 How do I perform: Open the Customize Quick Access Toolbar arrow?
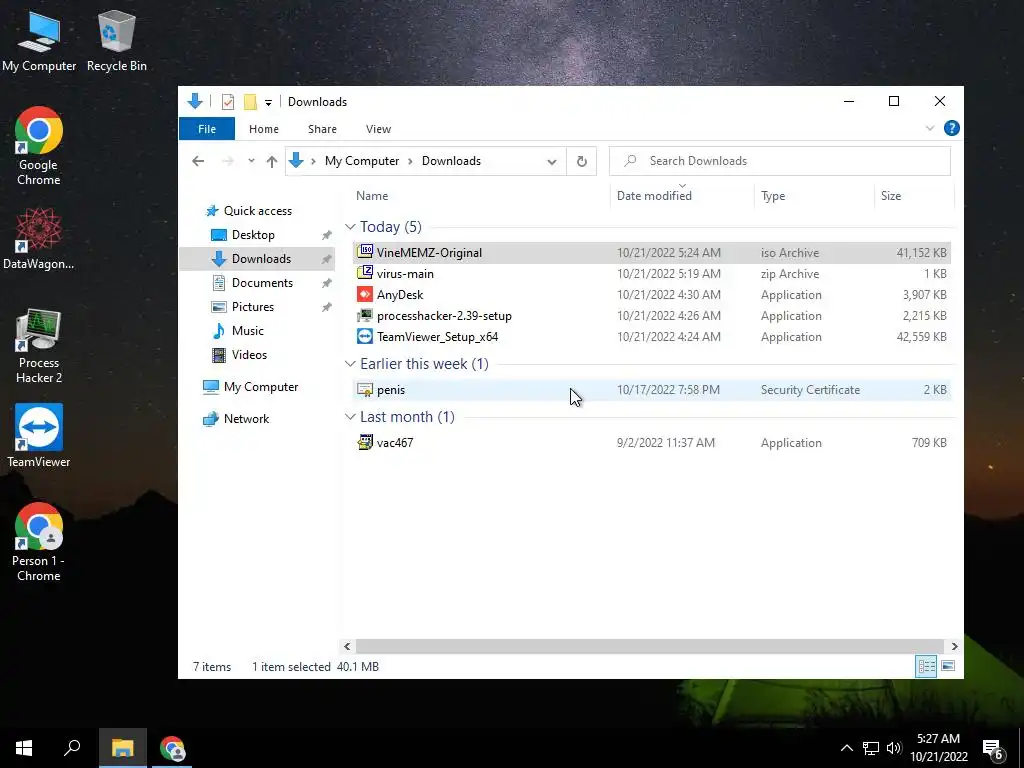pos(268,103)
